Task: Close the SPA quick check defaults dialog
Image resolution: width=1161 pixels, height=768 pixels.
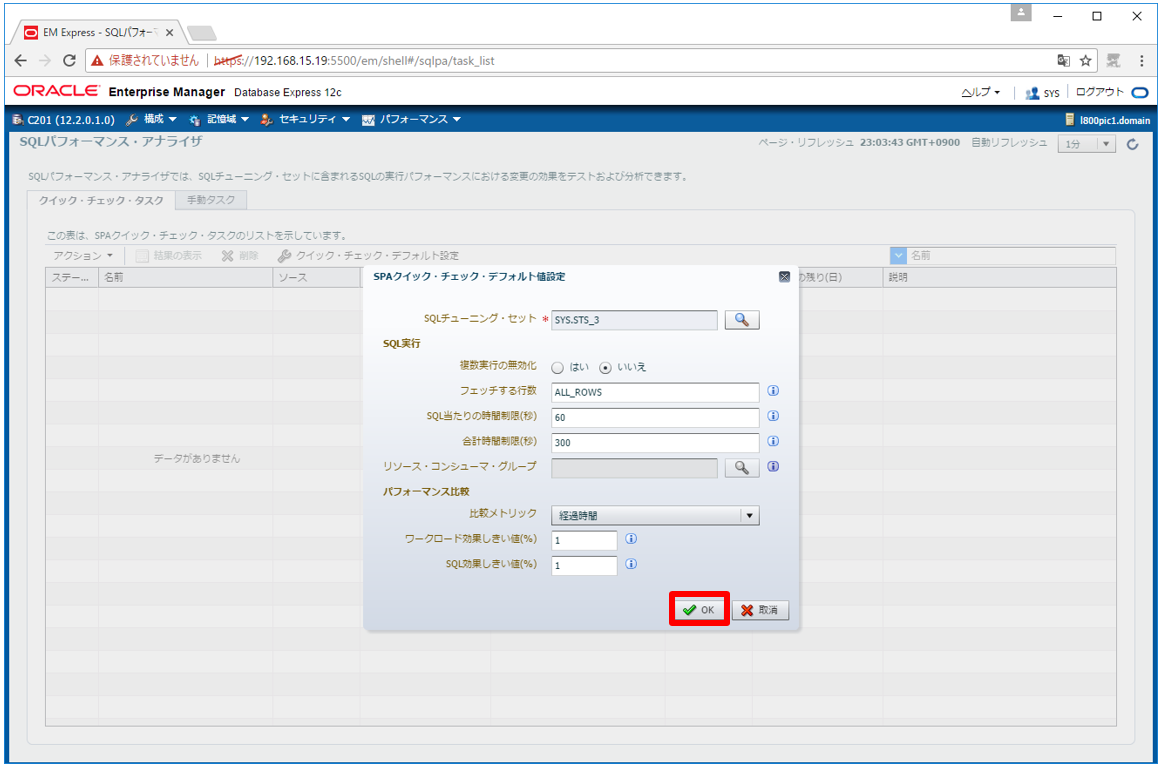Action: (784, 277)
